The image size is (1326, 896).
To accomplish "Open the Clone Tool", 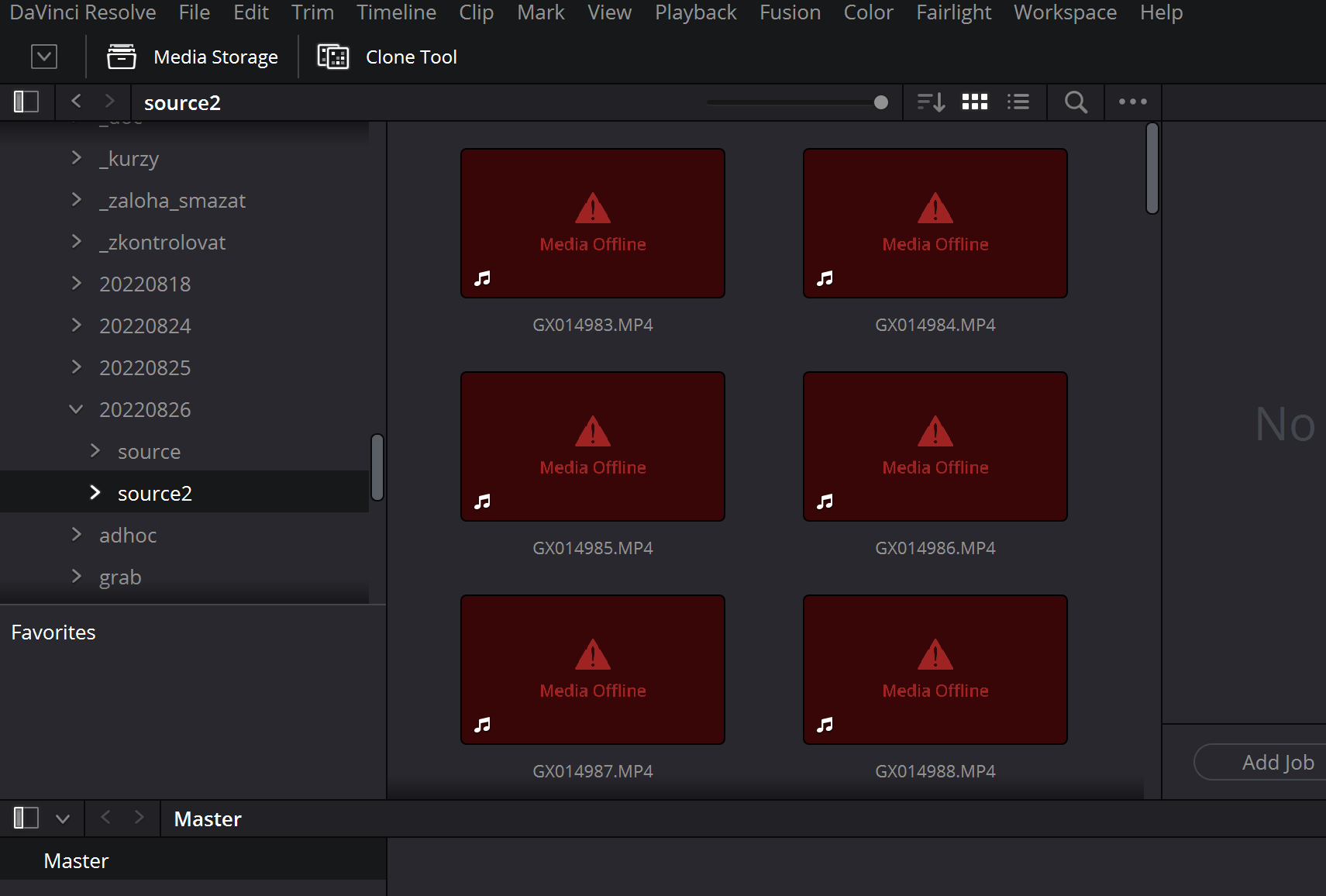I will tap(387, 57).
